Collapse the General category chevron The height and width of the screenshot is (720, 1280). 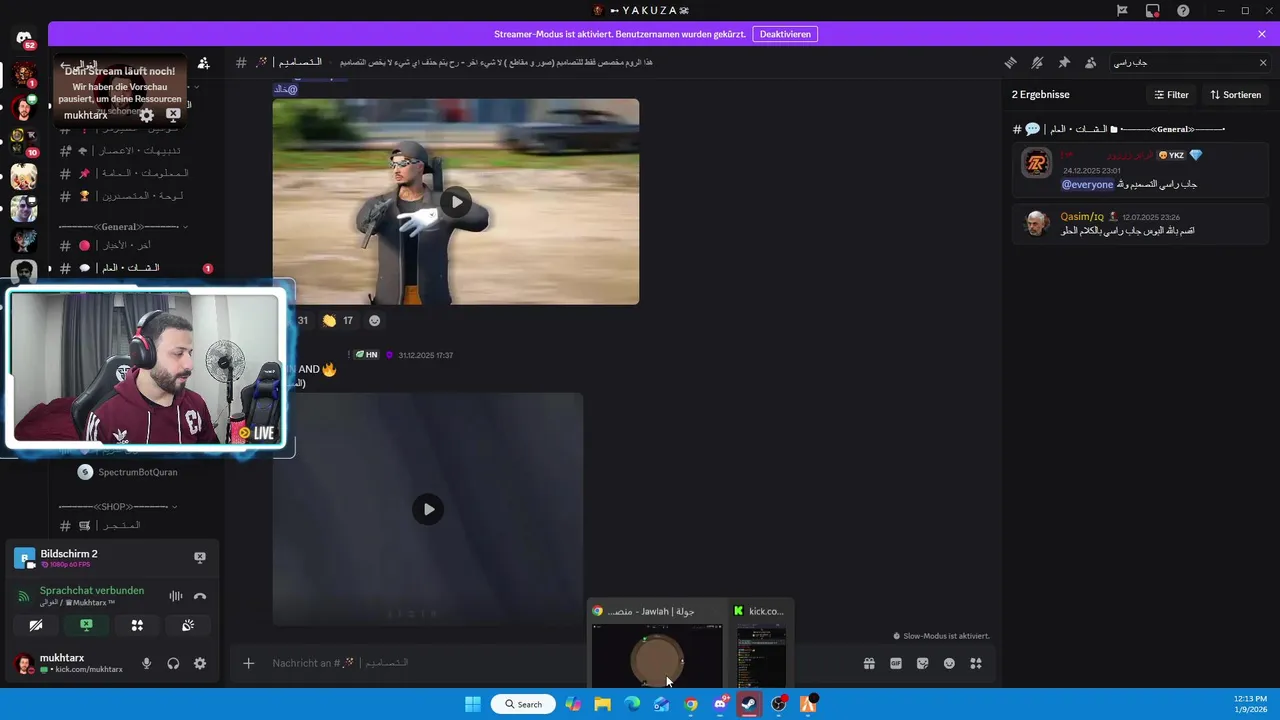tap(185, 227)
